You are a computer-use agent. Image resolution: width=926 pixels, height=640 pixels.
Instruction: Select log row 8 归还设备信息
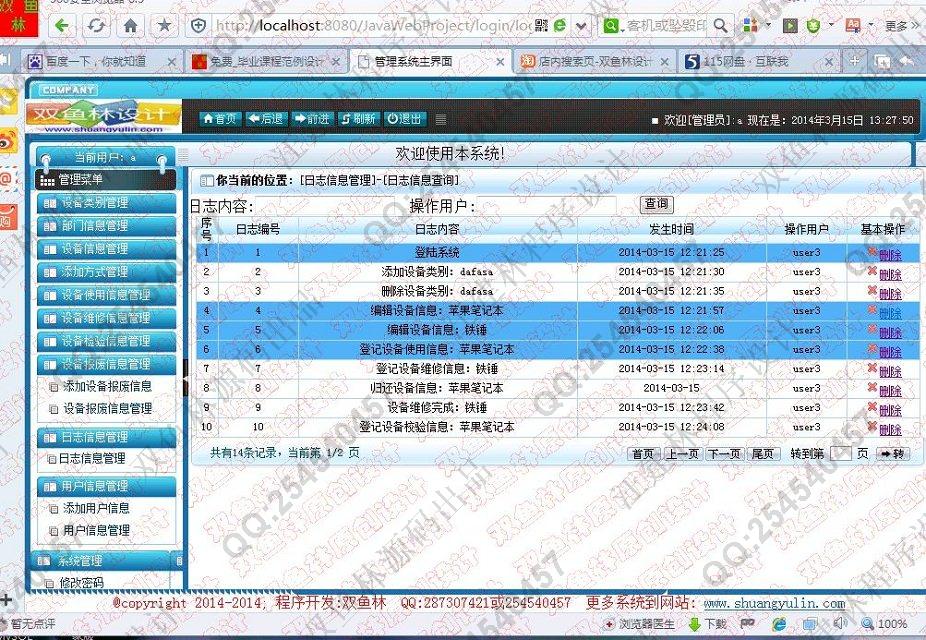(x=557, y=388)
